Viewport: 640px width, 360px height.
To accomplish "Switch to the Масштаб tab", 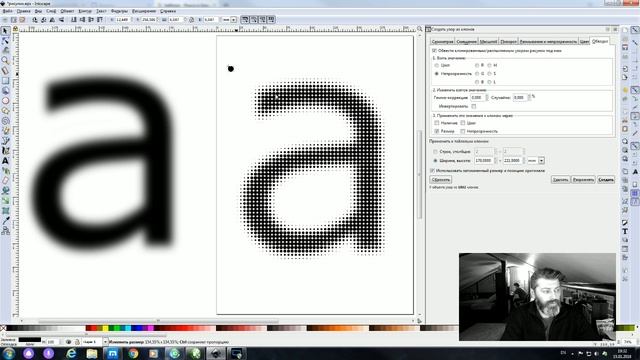I will 488,42.
